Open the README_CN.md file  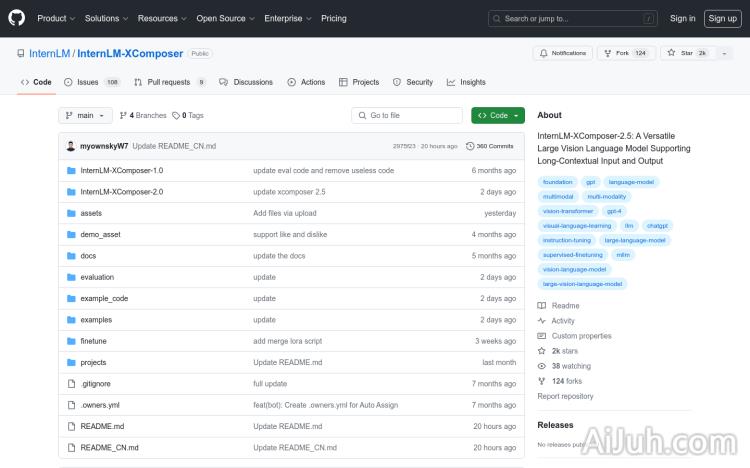click(x=110, y=447)
